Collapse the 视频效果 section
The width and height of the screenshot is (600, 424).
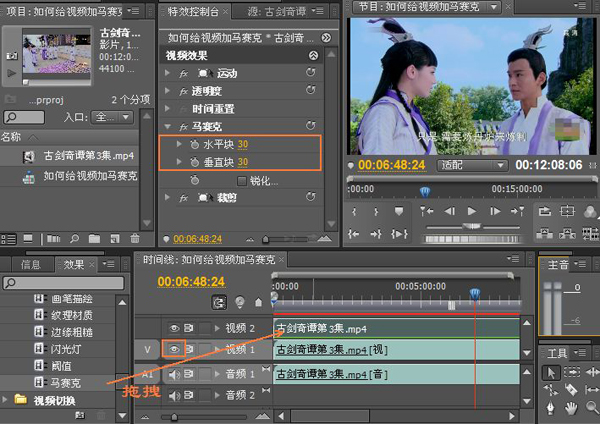point(313,55)
